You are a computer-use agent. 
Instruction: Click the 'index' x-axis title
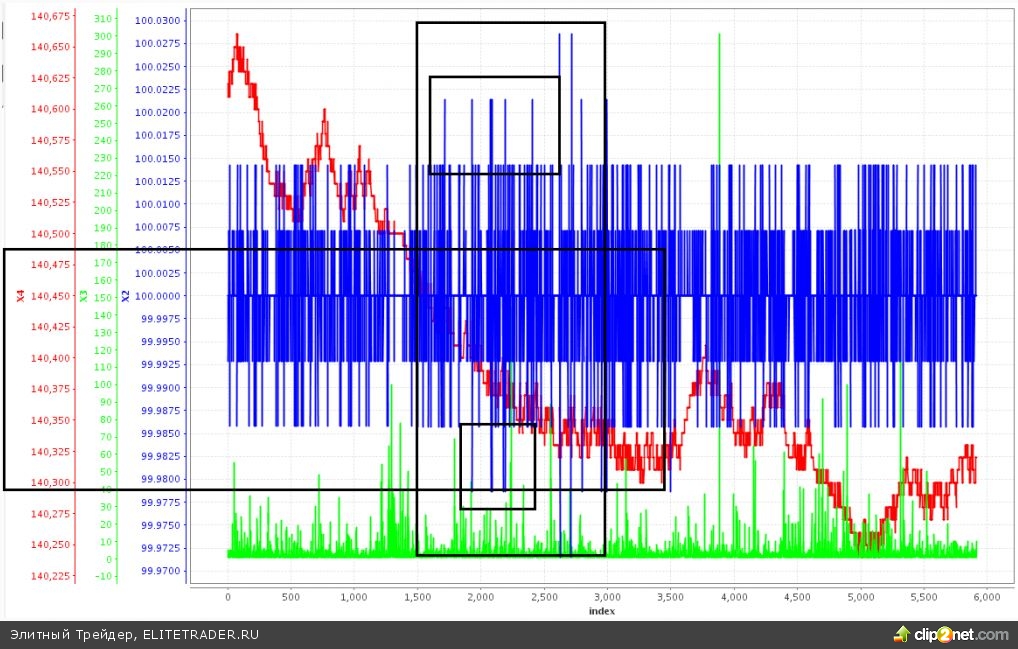tap(601, 611)
